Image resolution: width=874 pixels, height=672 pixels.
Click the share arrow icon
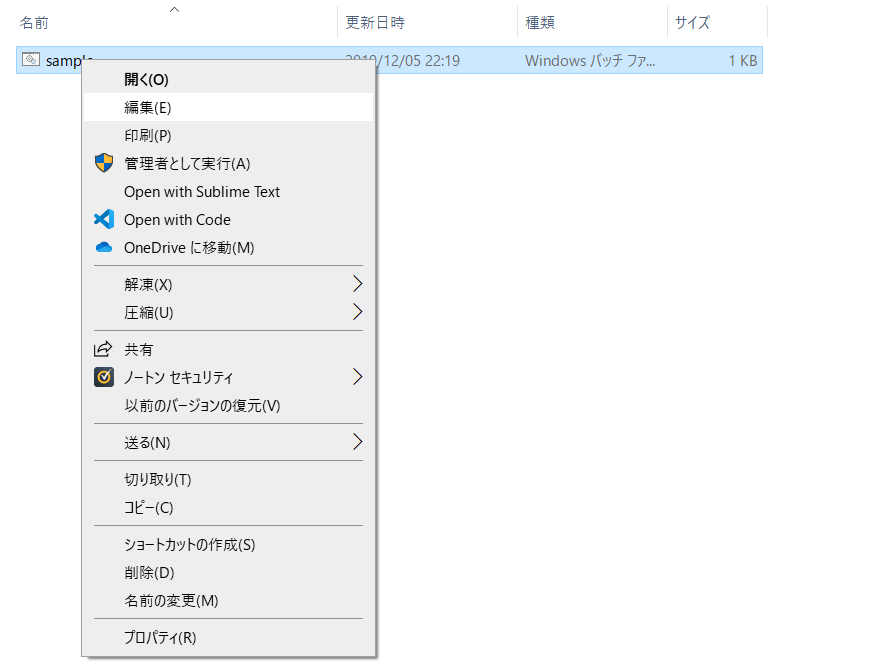pyautogui.click(x=103, y=349)
